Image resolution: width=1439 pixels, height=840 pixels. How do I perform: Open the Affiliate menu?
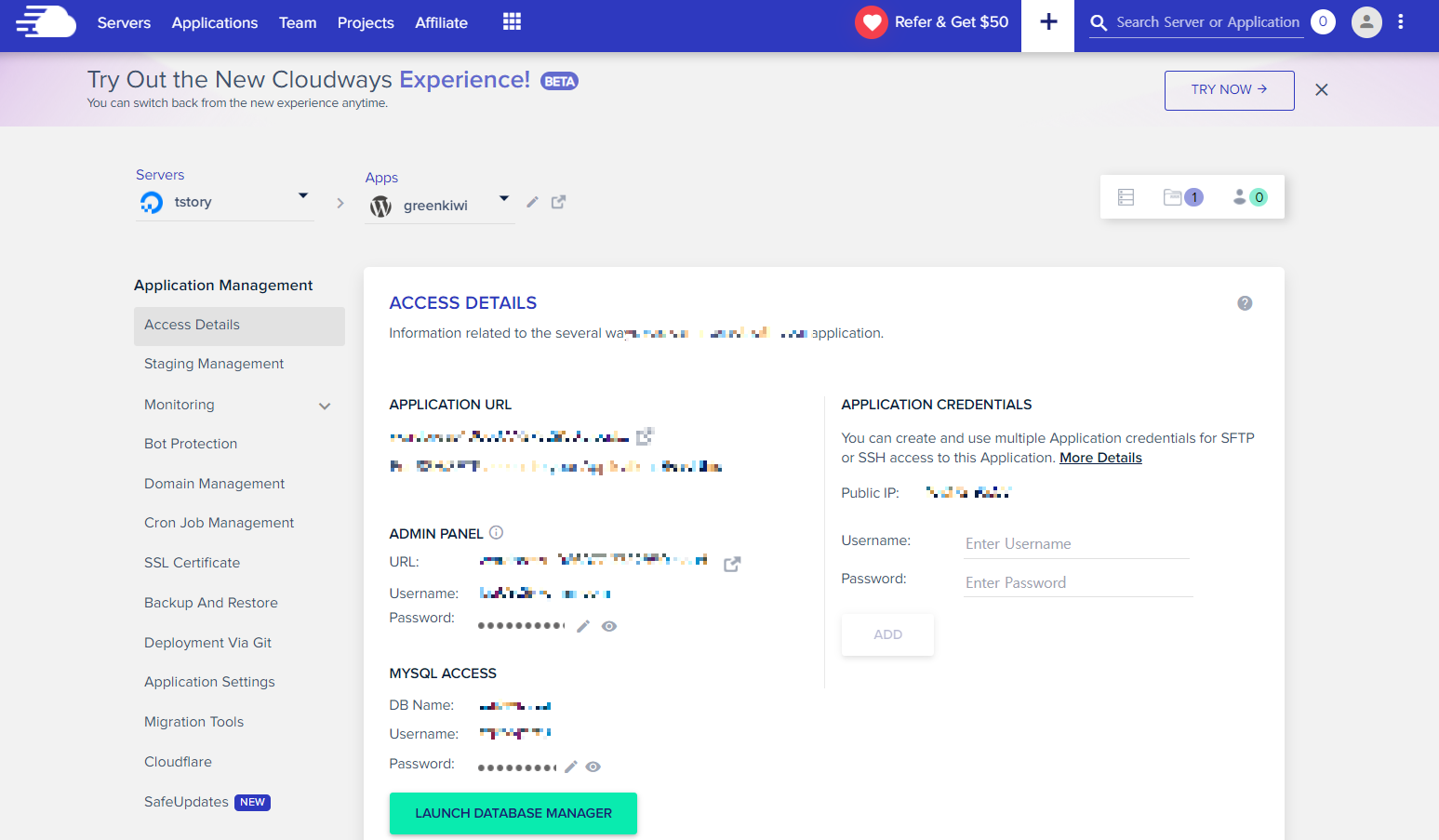(x=441, y=22)
